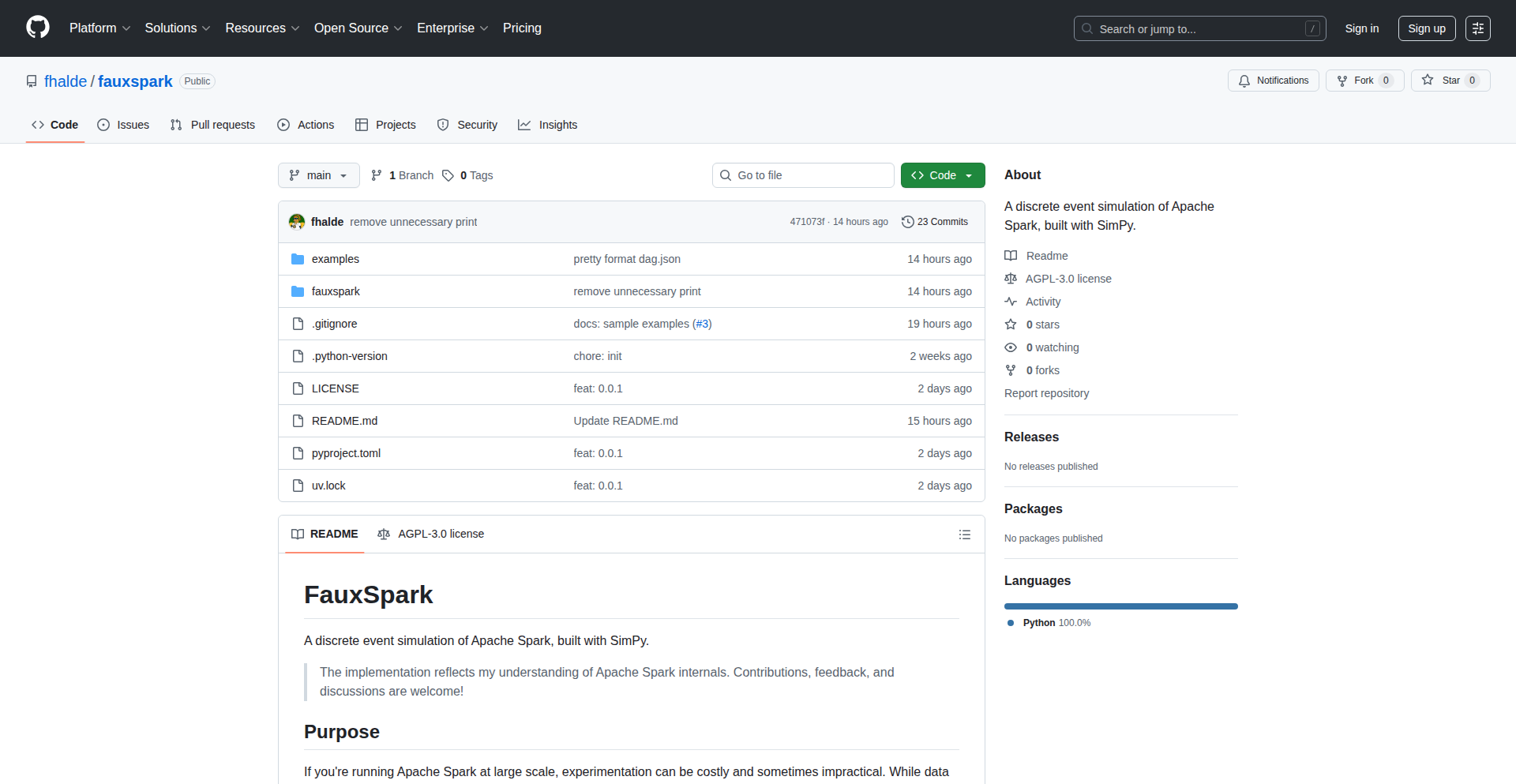Open the 23 Commits history link
Screen dimensions: 1516x784
pos(935,222)
